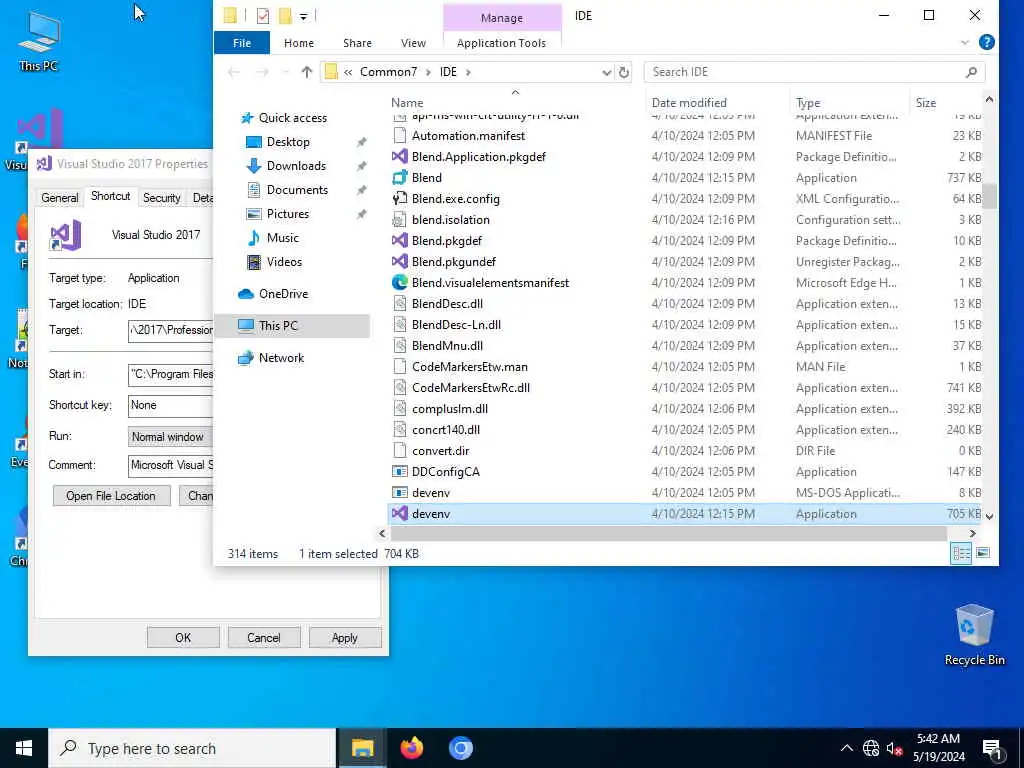Open the View ribbon tab
1024x768 pixels.
pyautogui.click(x=413, y=42)
